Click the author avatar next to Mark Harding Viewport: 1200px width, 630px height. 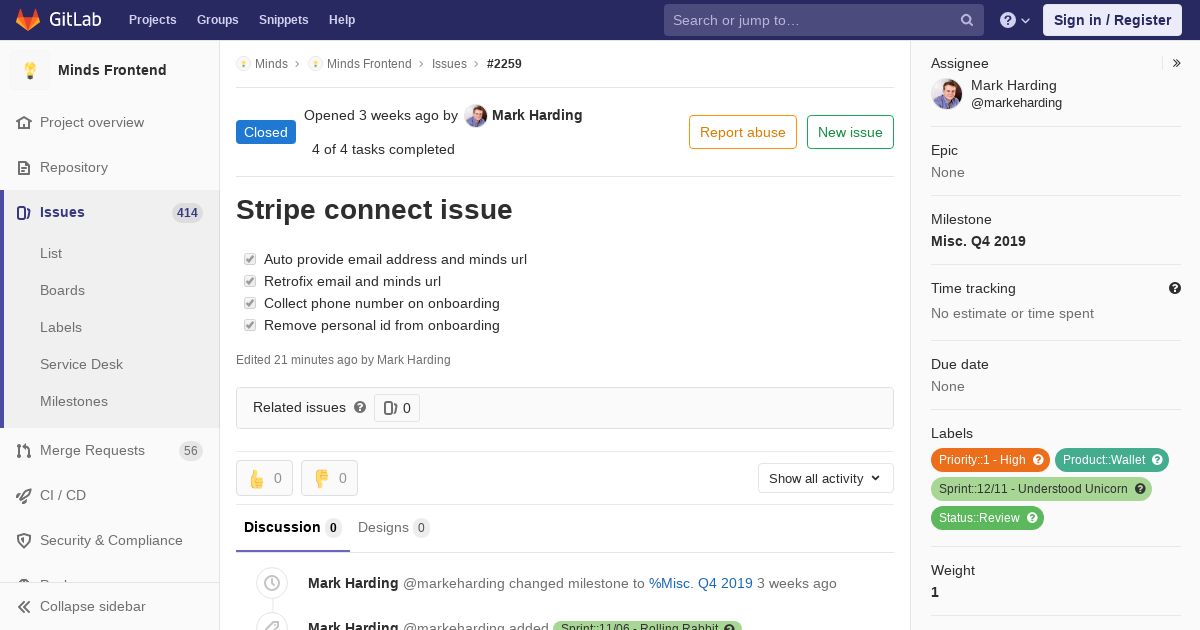point(476,116)
